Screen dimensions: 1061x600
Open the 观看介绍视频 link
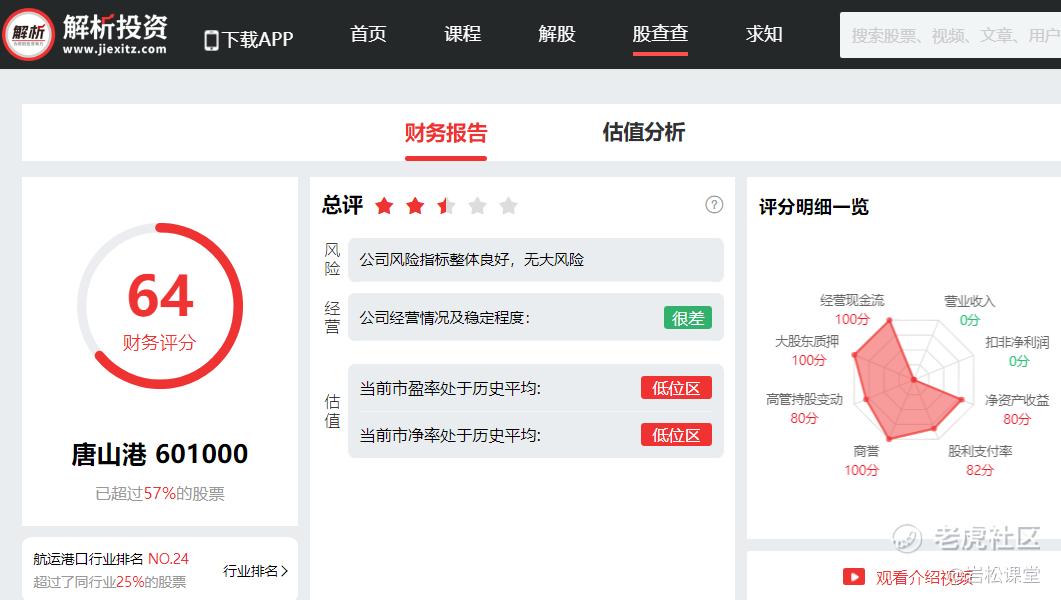click(924, 578)
